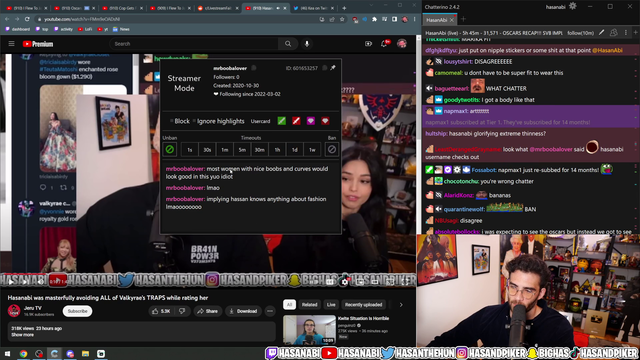Click the red unmod slash icon in usercard
Viewport: 640px width, 360px height.
coord(296,121)
